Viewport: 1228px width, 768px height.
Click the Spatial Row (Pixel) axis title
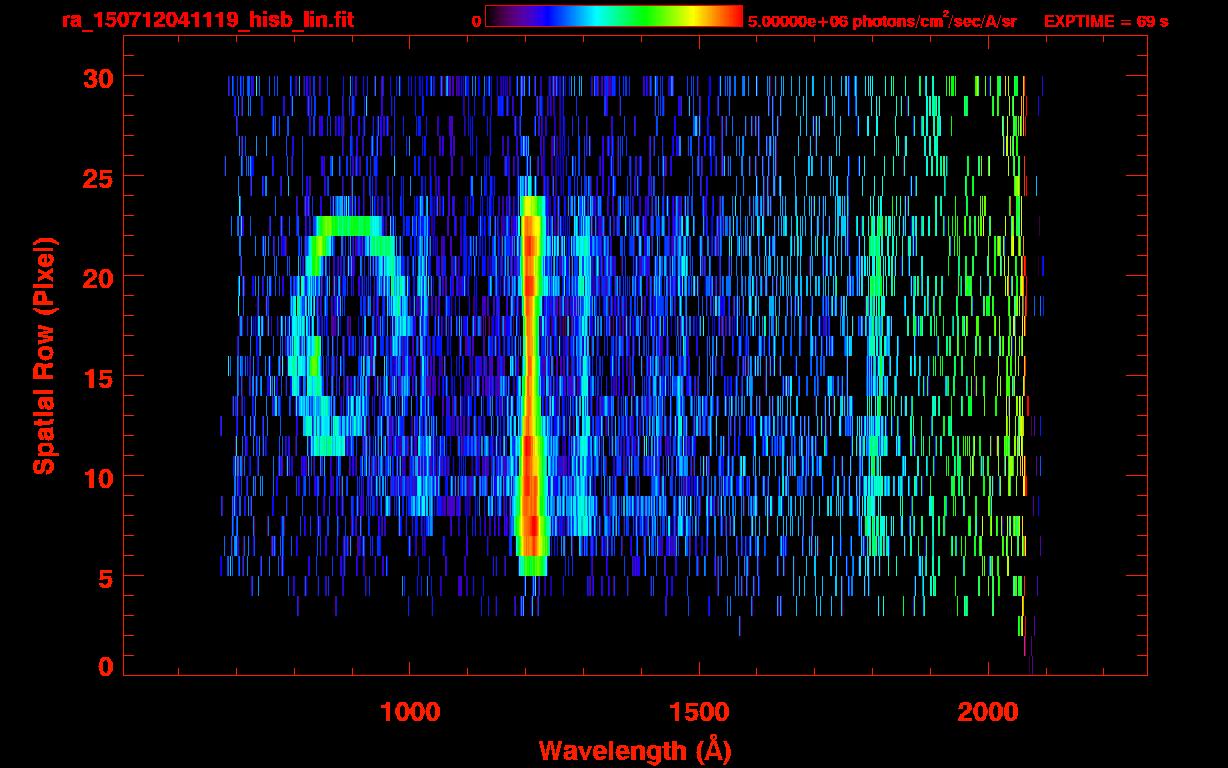[44, 356]
